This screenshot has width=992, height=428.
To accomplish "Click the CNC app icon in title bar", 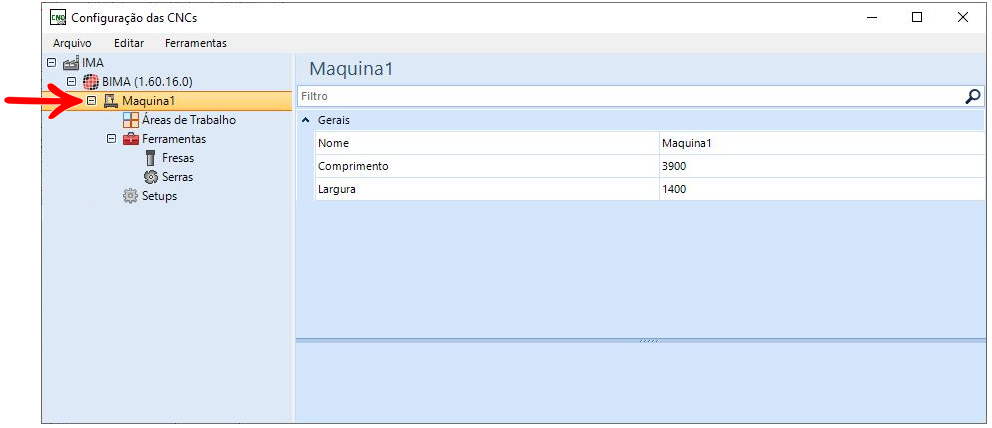I will (58, 18).
